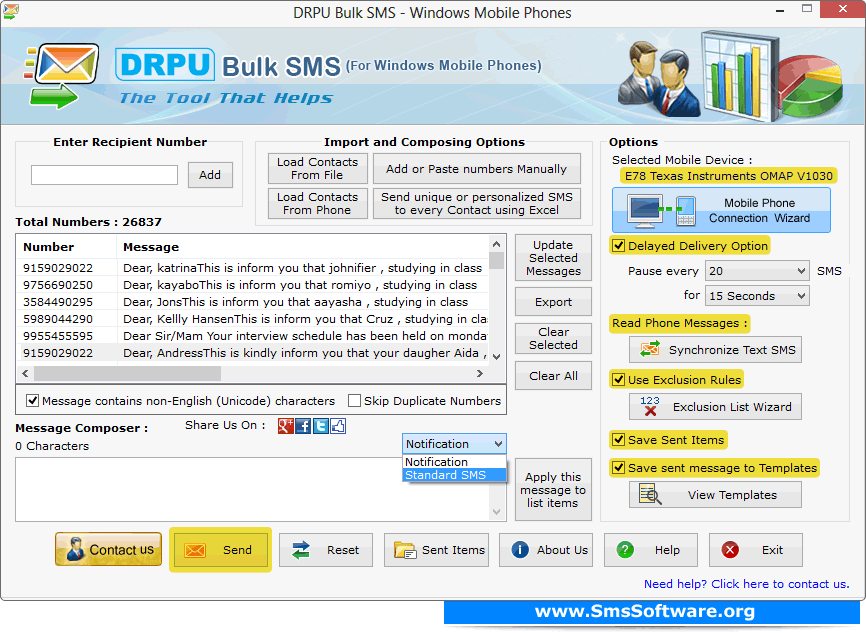Click Send unique or personalized SMS using Excel
866x633 pixels.
click(x=477, y=204)
